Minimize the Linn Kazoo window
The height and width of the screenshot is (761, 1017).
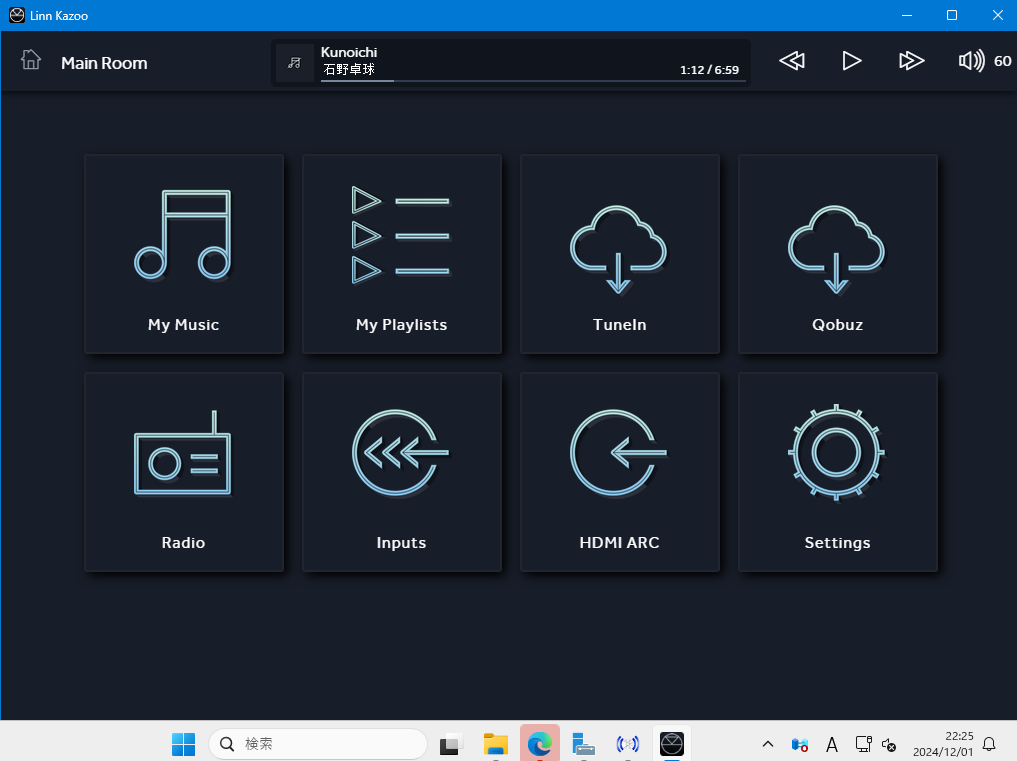point(907,15)
